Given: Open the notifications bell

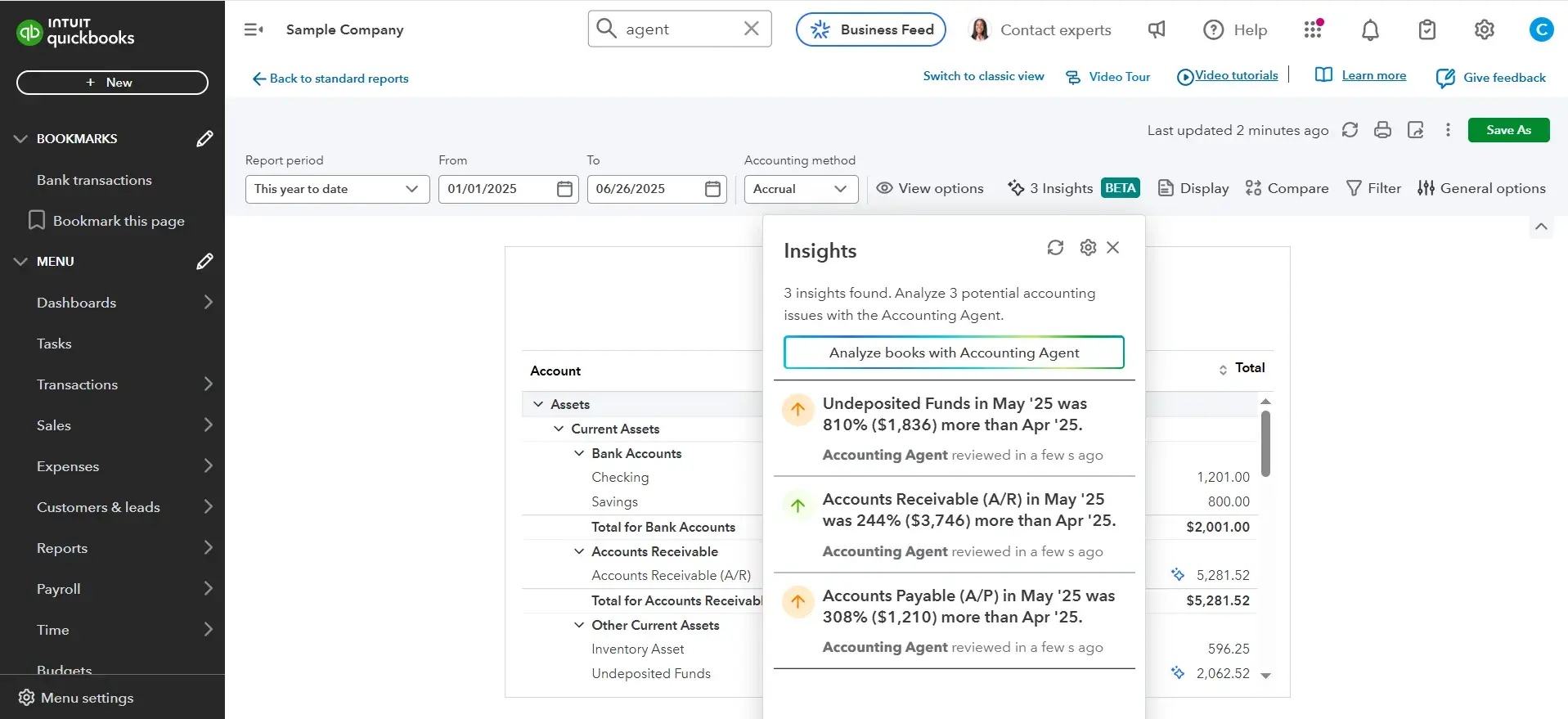Looking at the screenshot, I should click(x=1370, y=30).
